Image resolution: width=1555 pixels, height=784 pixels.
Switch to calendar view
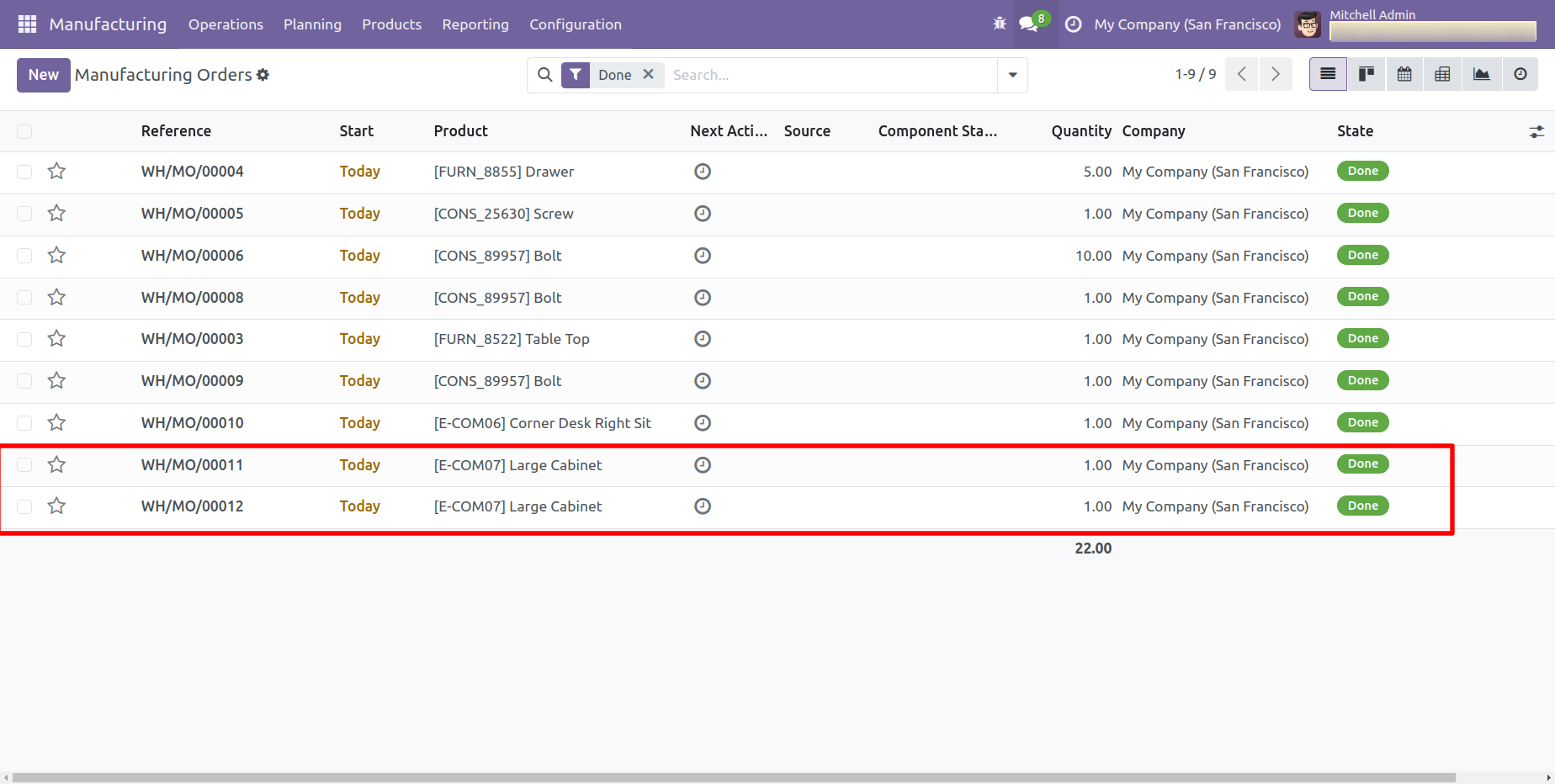click(1404, 74)
